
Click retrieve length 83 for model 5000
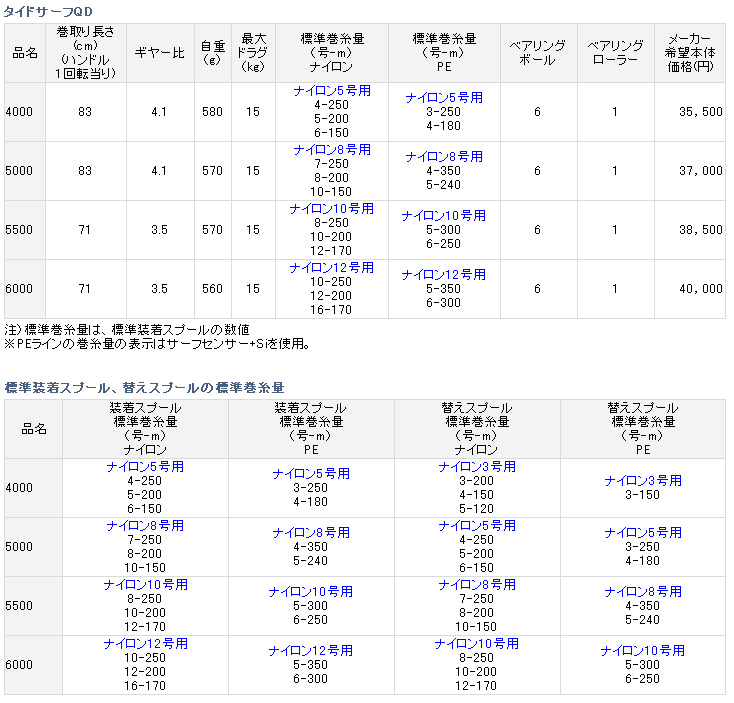pos(85,171)
